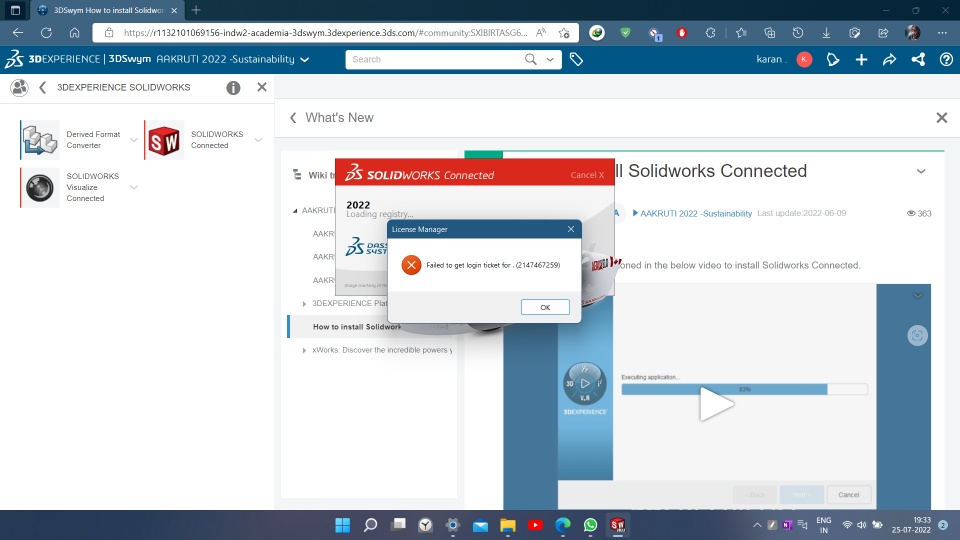Viewport: 960px width, 540px height.
Task: Open the browser History icon
Action: coord(798,33)
